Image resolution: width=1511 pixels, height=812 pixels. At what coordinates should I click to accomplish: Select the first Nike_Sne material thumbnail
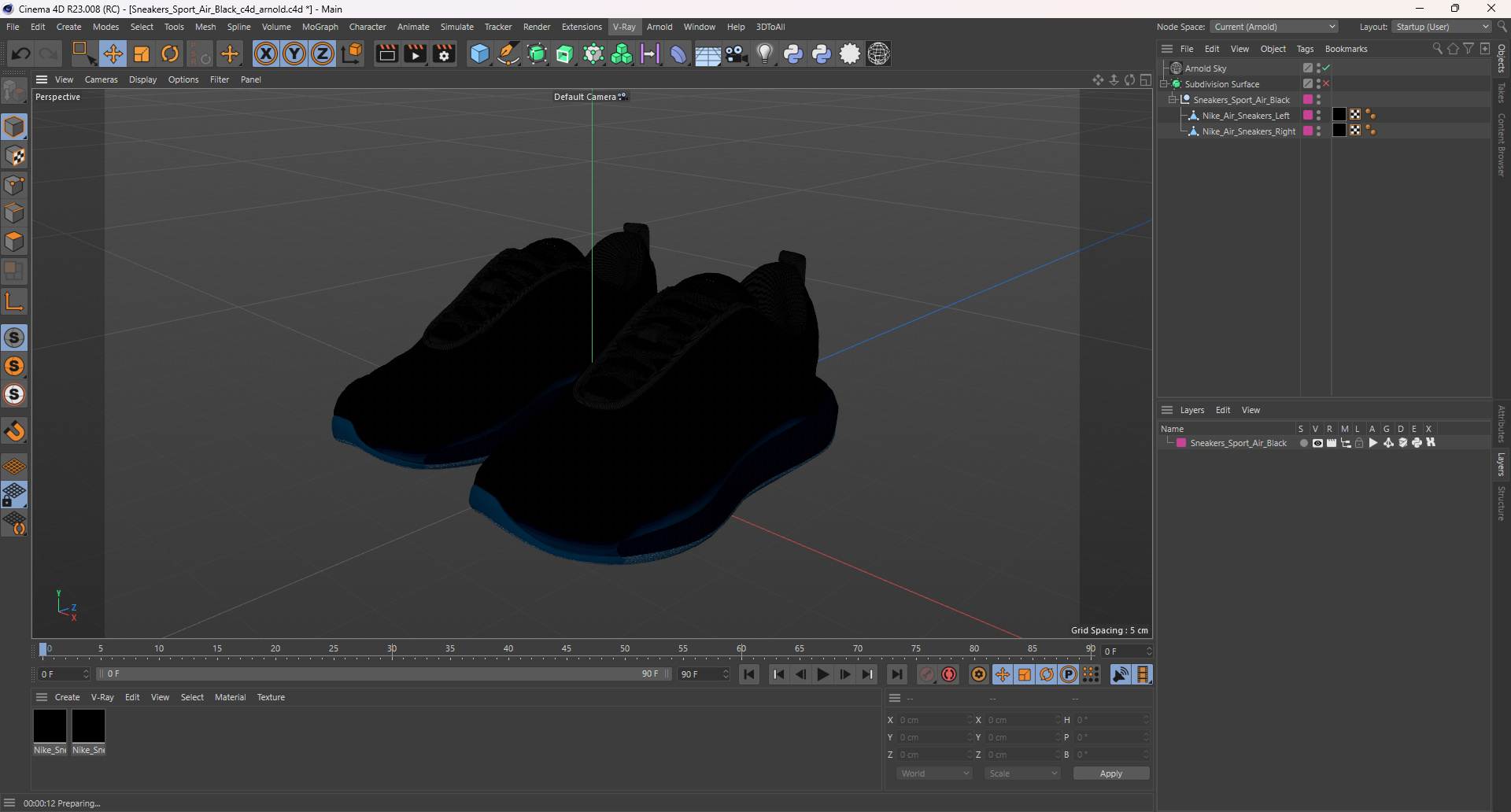click(50, 725)
